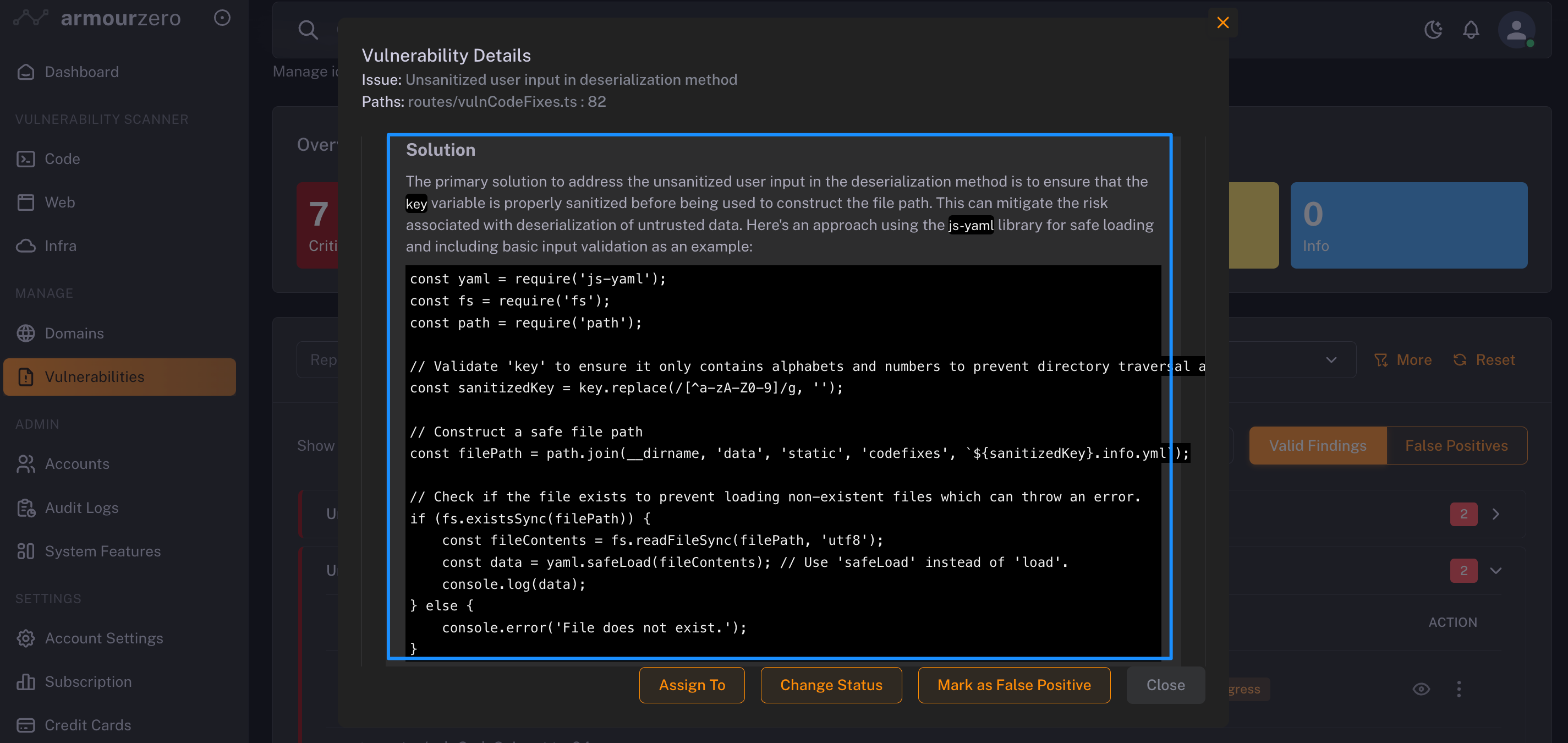The width and height of the screenshot is (1568, 743).
Task: Open Account Settings gear item
Action: click(x=103, y=638)
